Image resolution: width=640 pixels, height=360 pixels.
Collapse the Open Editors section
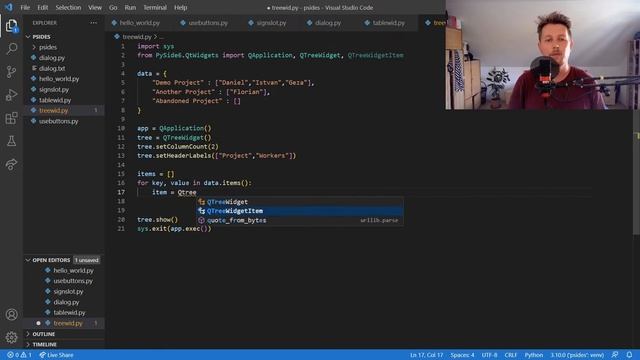51,260
